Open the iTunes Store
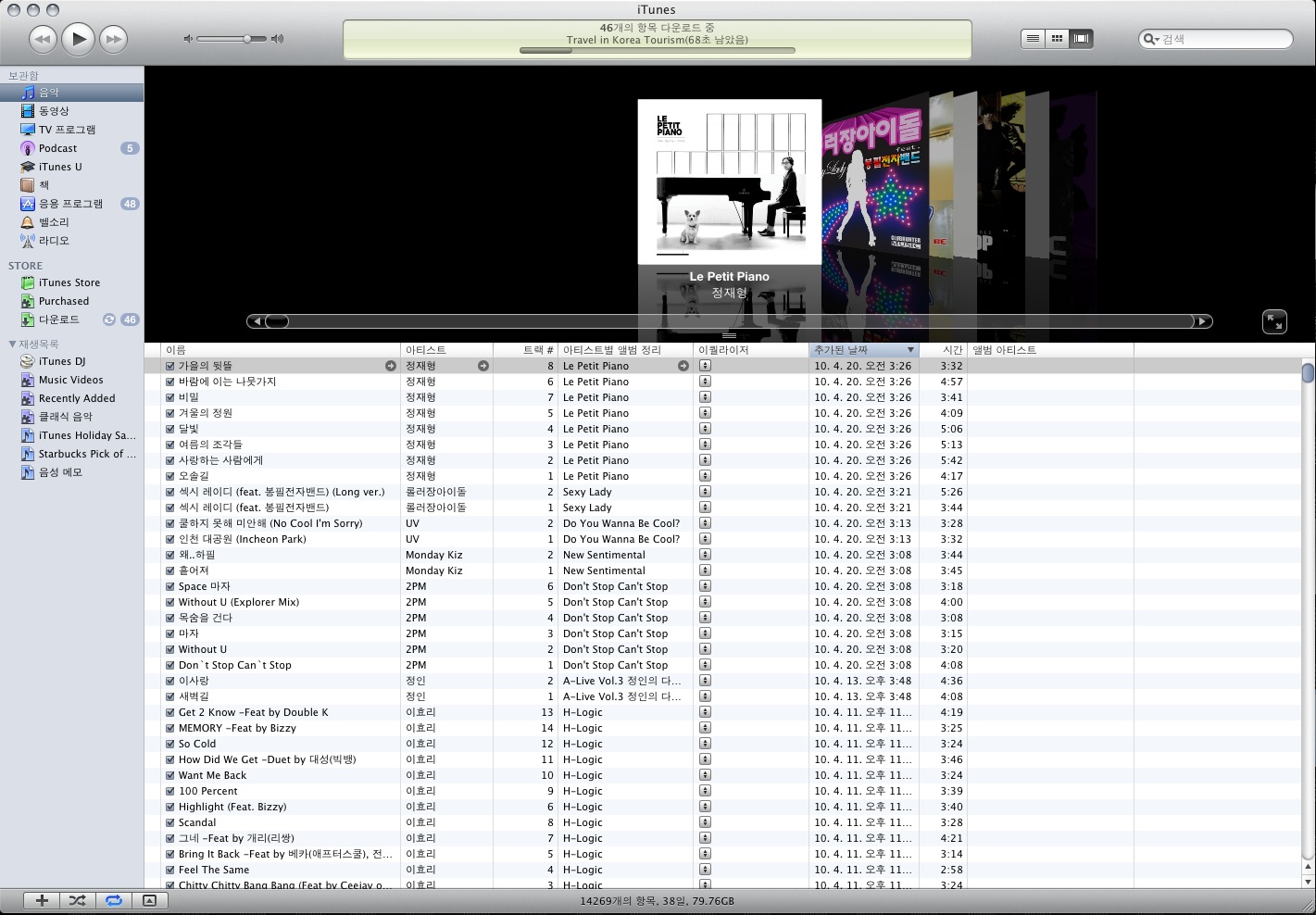Viewport: 1316px width, 915px height. click(72, 282)
